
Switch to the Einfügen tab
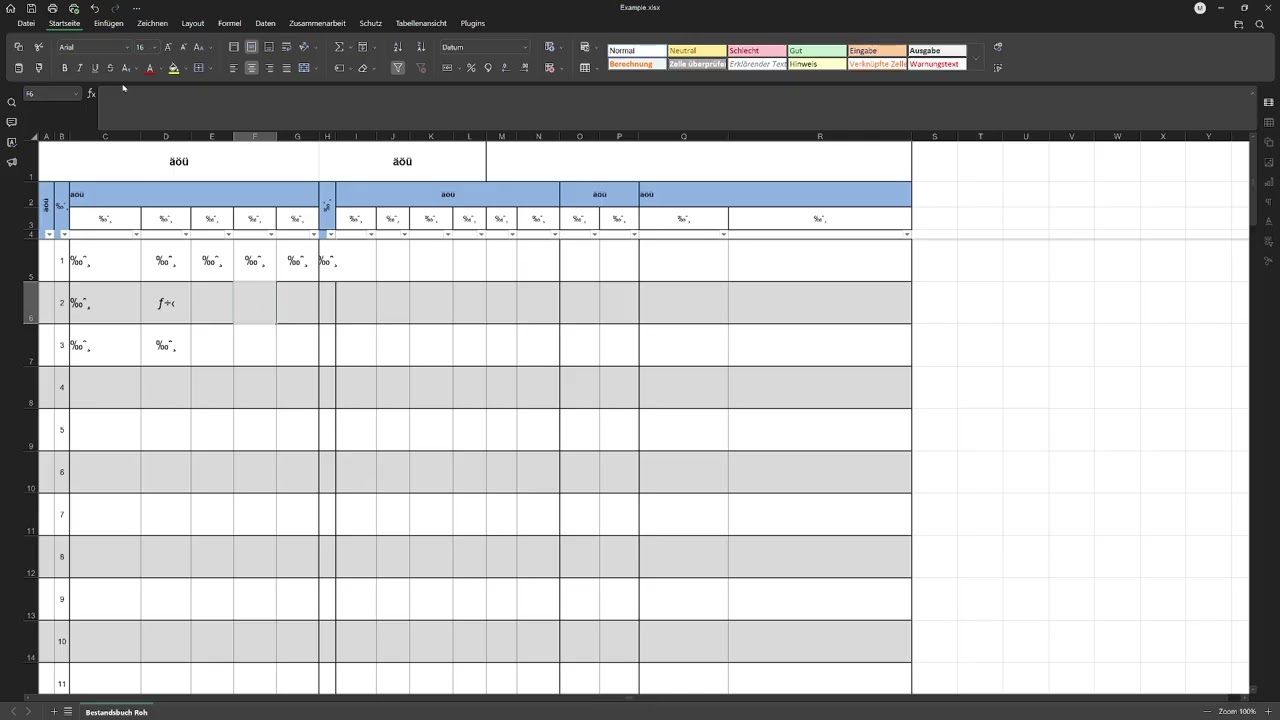[x=109, y=23]
